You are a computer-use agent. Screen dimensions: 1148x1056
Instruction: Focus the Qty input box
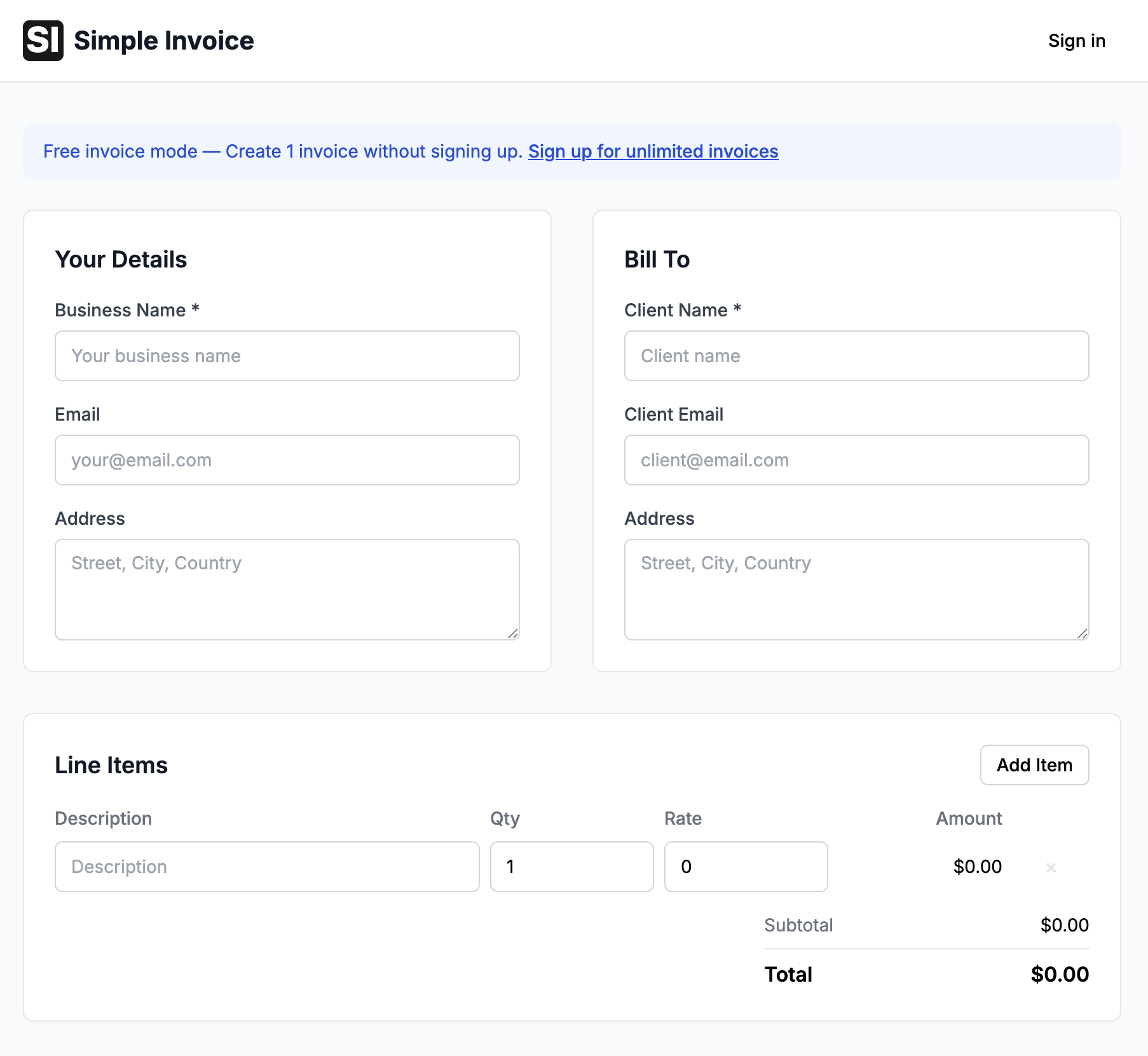[571, 867]
